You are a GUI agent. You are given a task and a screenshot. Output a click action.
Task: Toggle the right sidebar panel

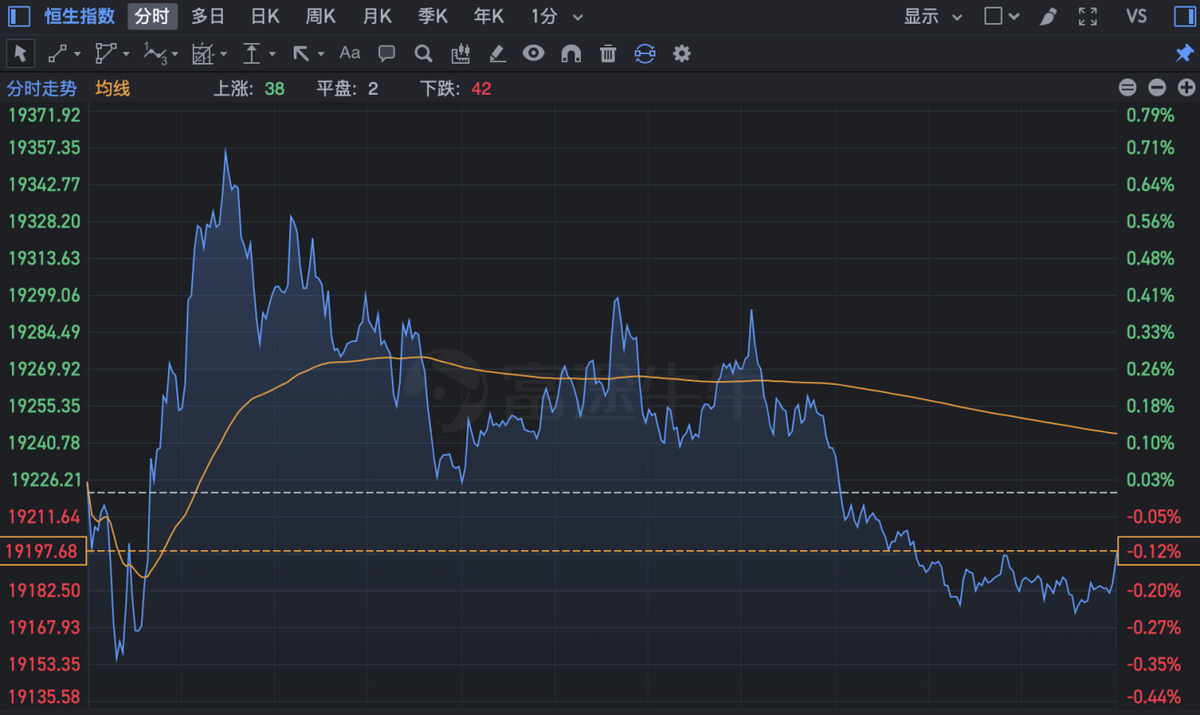[1184, 16]
